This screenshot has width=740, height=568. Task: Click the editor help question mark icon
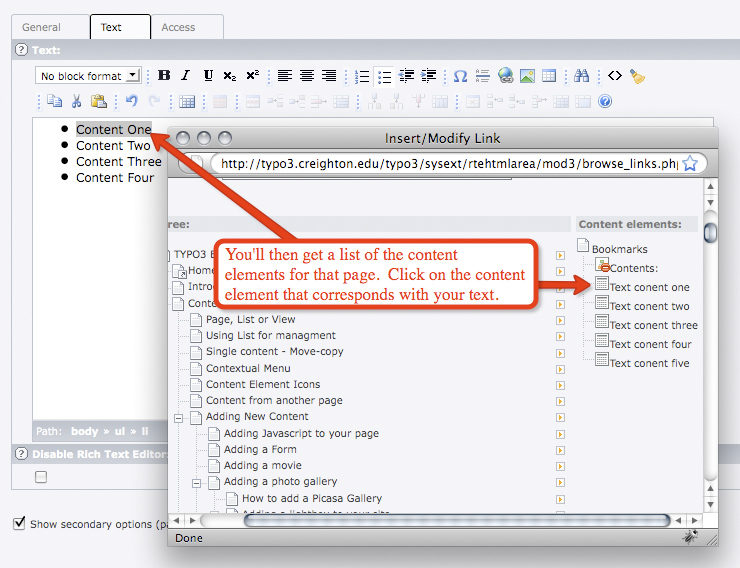(x=605, y=101)
